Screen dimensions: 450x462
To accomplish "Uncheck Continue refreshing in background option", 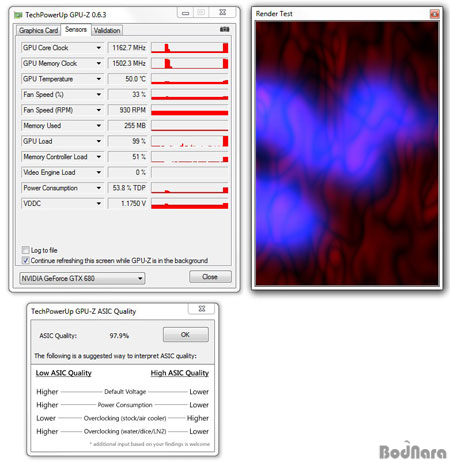I will pyautogui.click(x=25, y=260).
